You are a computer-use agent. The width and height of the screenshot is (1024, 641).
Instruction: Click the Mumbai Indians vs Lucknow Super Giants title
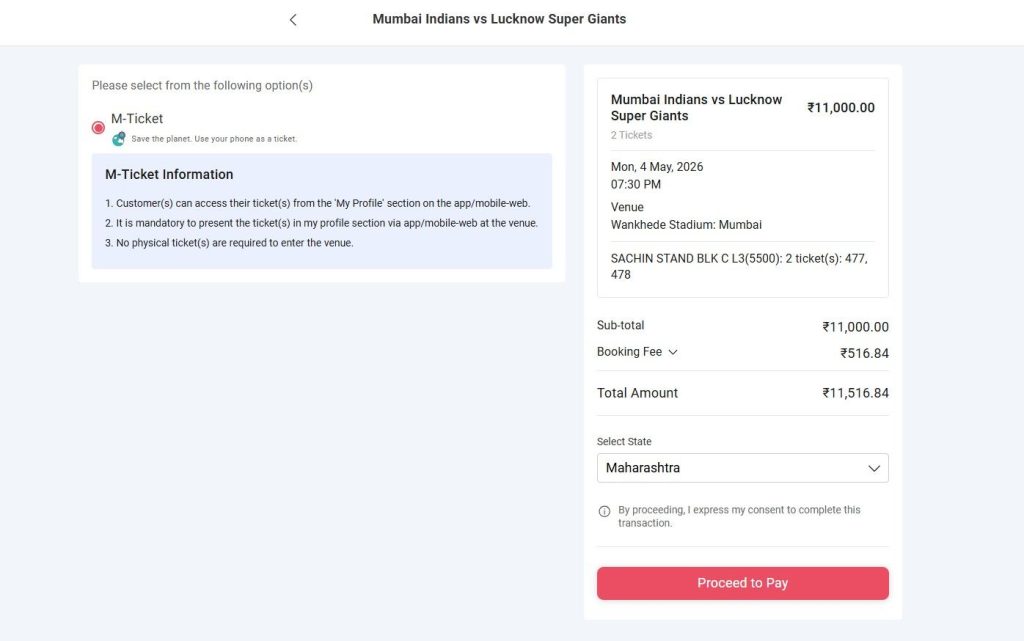[x=696, y=107]
